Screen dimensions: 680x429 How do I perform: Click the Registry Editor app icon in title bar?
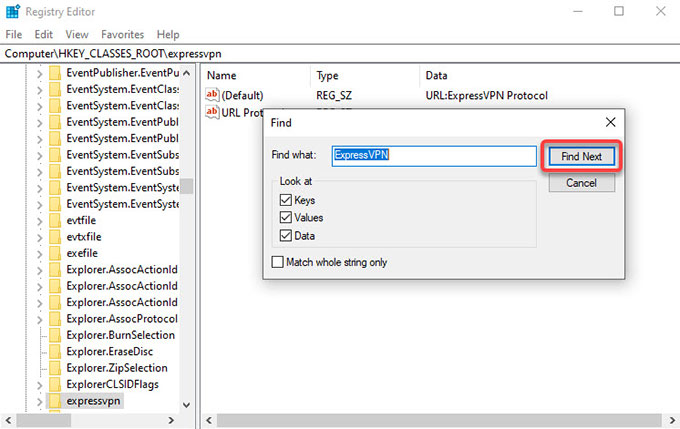pos(13,12)
